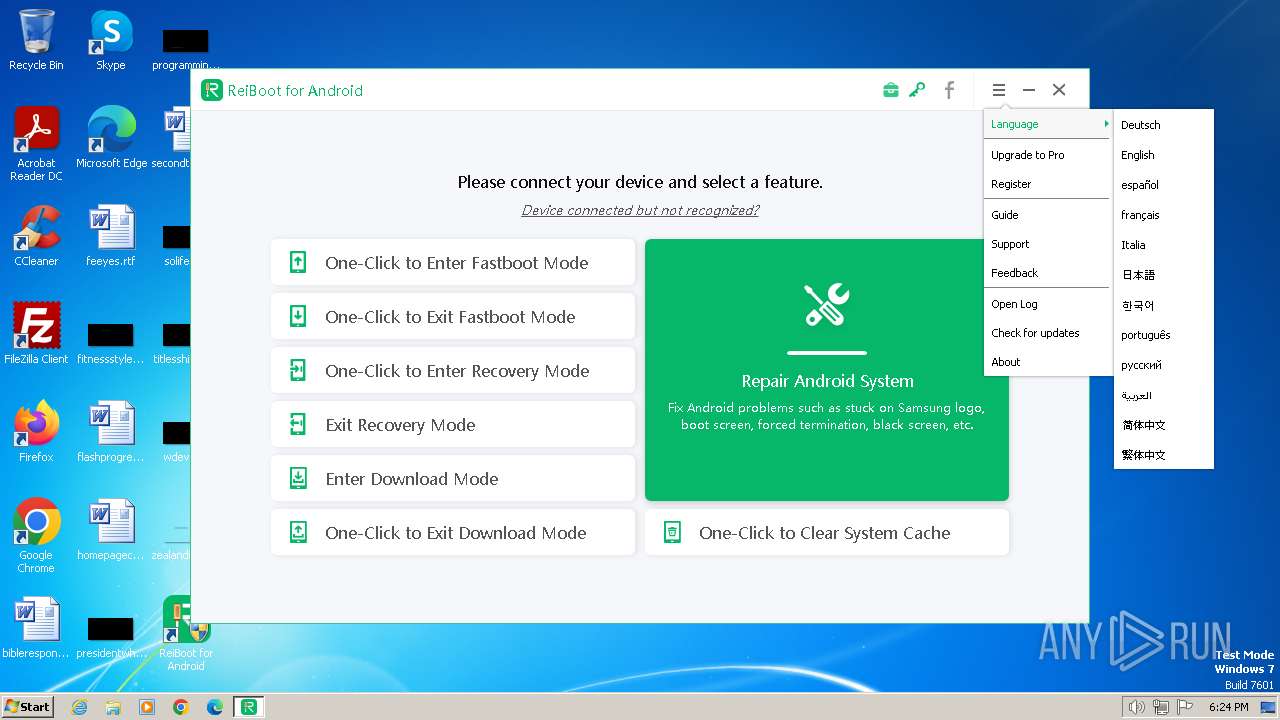Image resolution: width=1280 pixels, height=720 pixels.
Task: Select CCleaner desktop icon
Action: tap(36, 236)
